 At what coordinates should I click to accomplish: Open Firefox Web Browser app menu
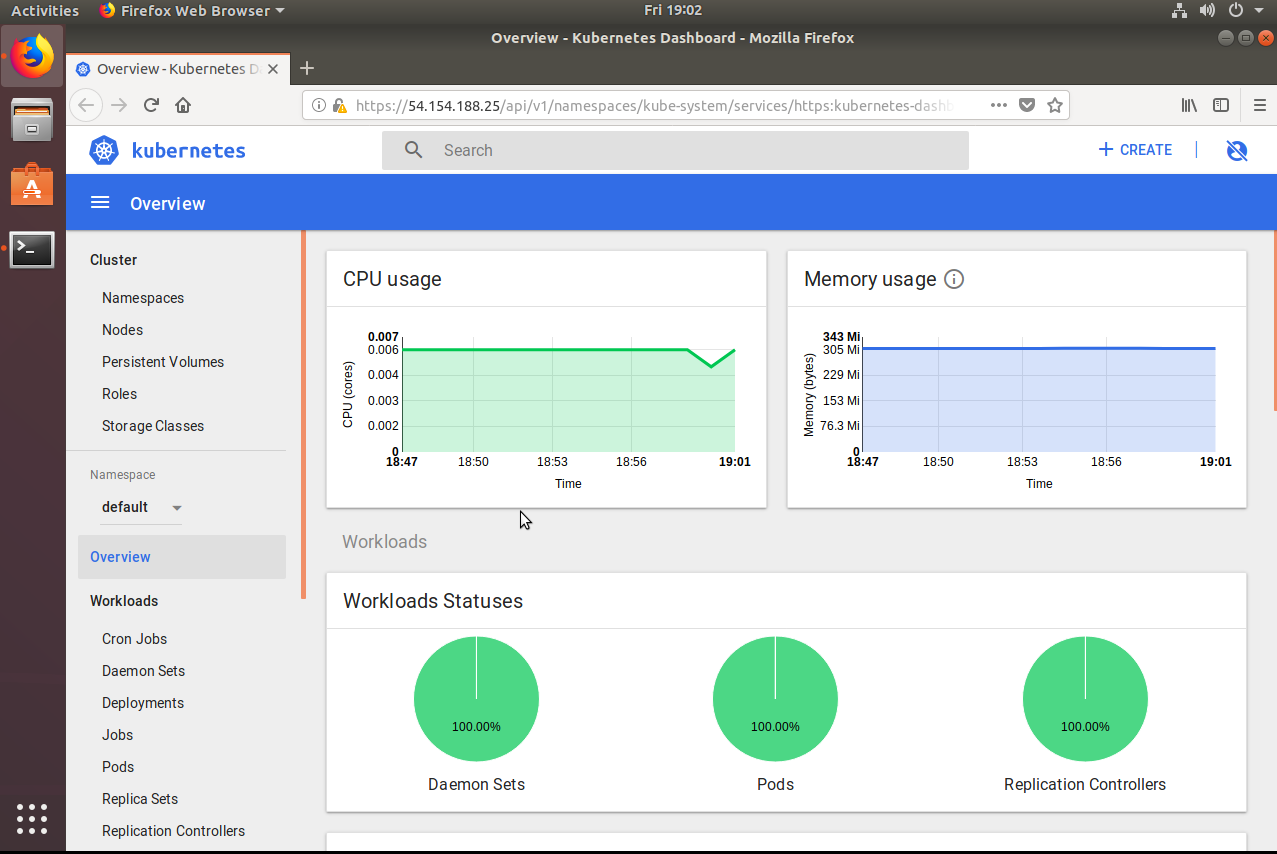click(x=192, y=10)
